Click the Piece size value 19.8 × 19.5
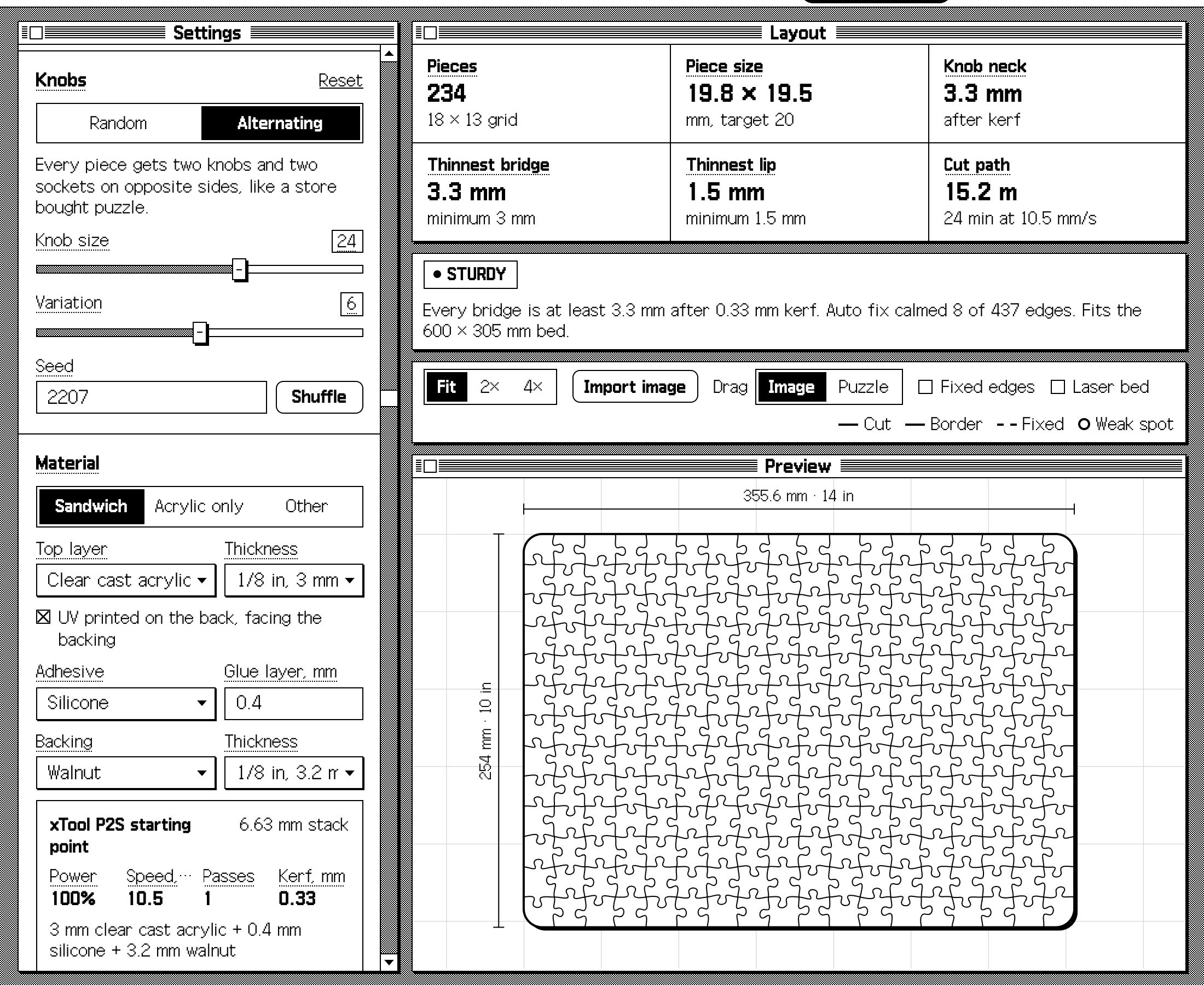This screenshot has height=985, width=1204. pos(750,94)
